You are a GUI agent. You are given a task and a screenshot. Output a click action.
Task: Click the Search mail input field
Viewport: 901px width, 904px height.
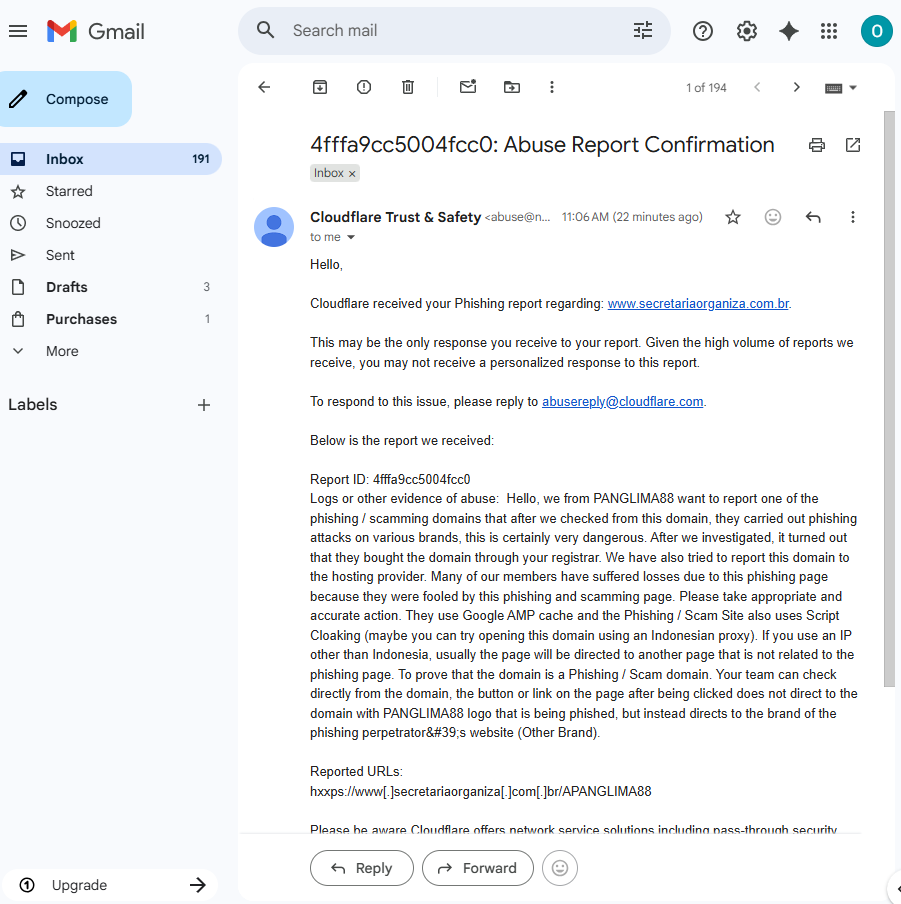(455, 31)
